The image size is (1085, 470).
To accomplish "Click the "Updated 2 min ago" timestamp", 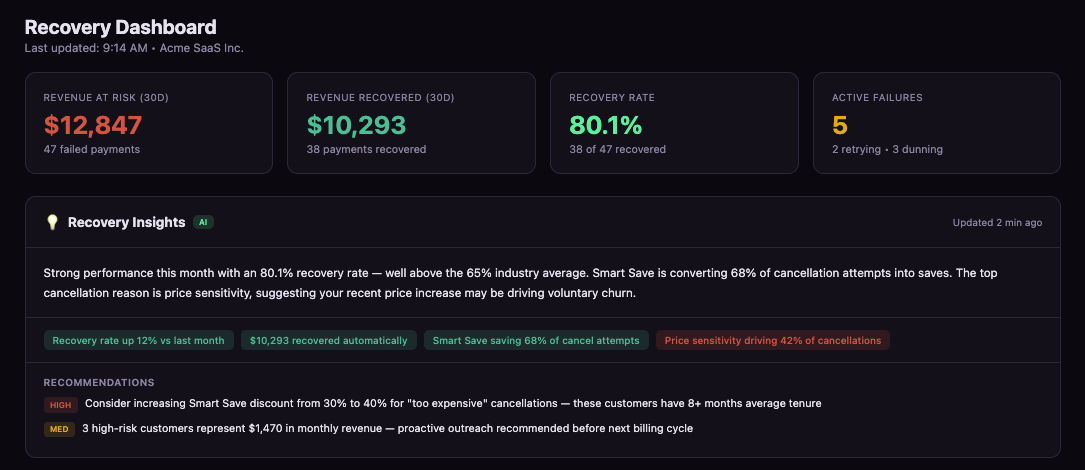I will click(x=997, y=223).
